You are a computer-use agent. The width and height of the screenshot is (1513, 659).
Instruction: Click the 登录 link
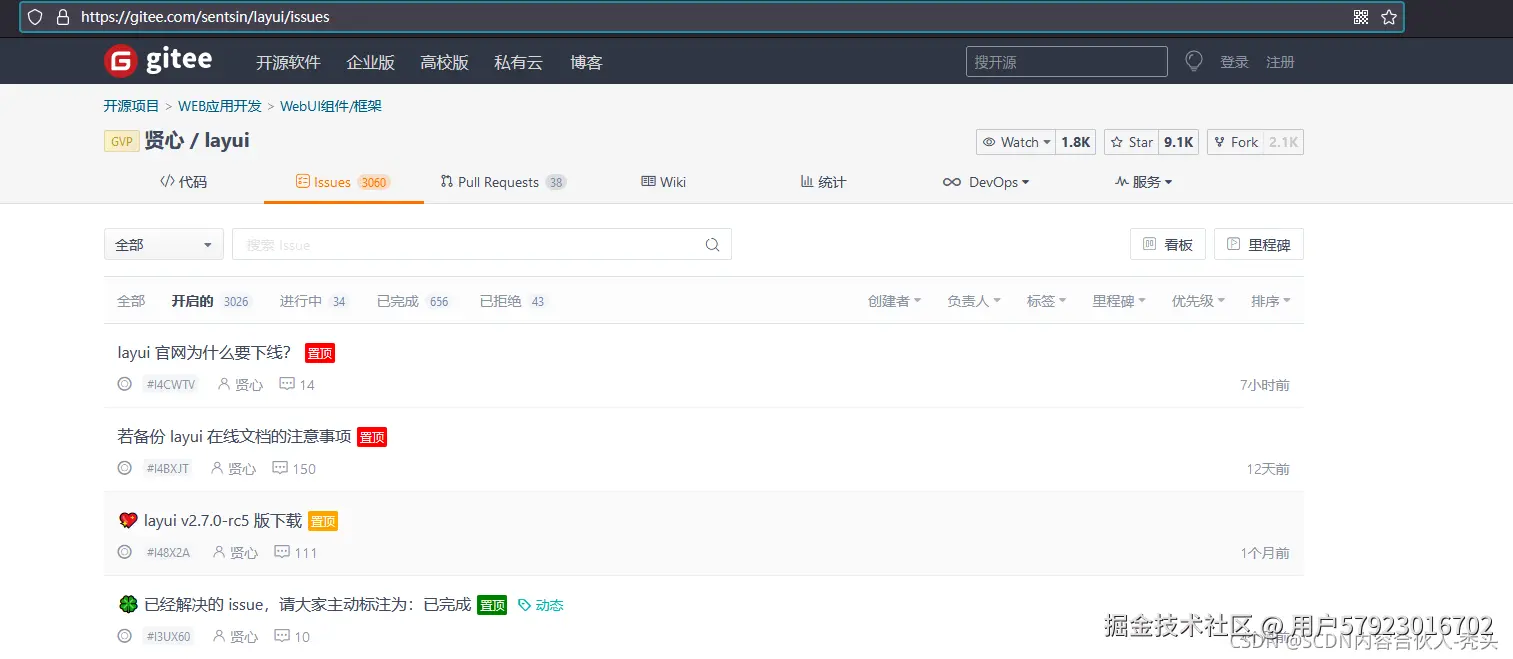(x=1234, y=62)
